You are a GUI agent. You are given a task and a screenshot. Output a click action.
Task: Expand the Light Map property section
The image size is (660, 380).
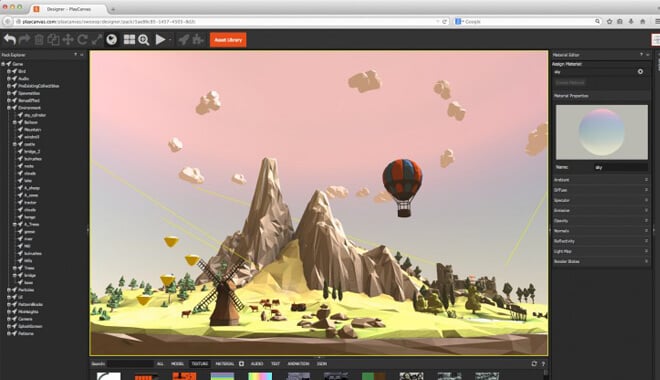tap(601, 251)
